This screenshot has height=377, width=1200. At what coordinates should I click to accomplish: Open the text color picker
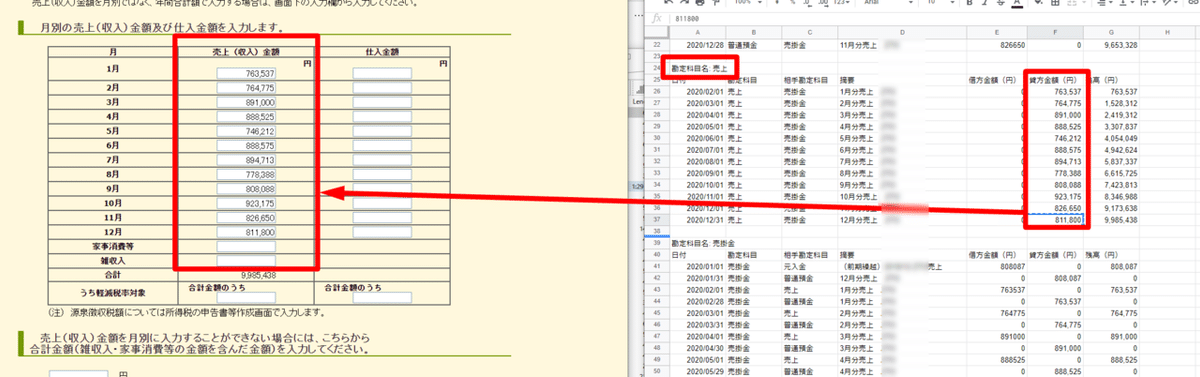tap(1017, 3)
